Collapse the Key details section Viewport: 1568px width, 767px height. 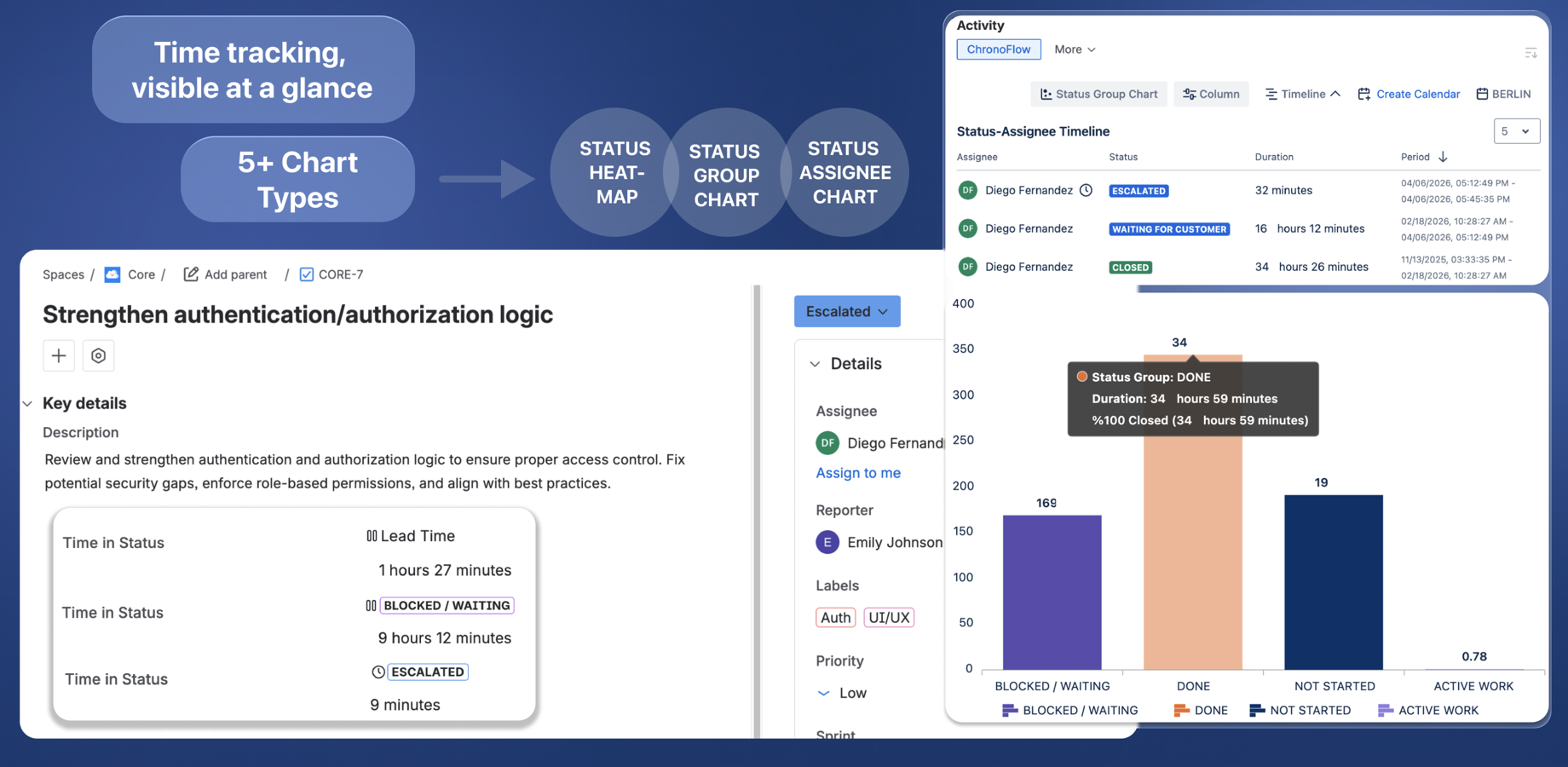28,404
